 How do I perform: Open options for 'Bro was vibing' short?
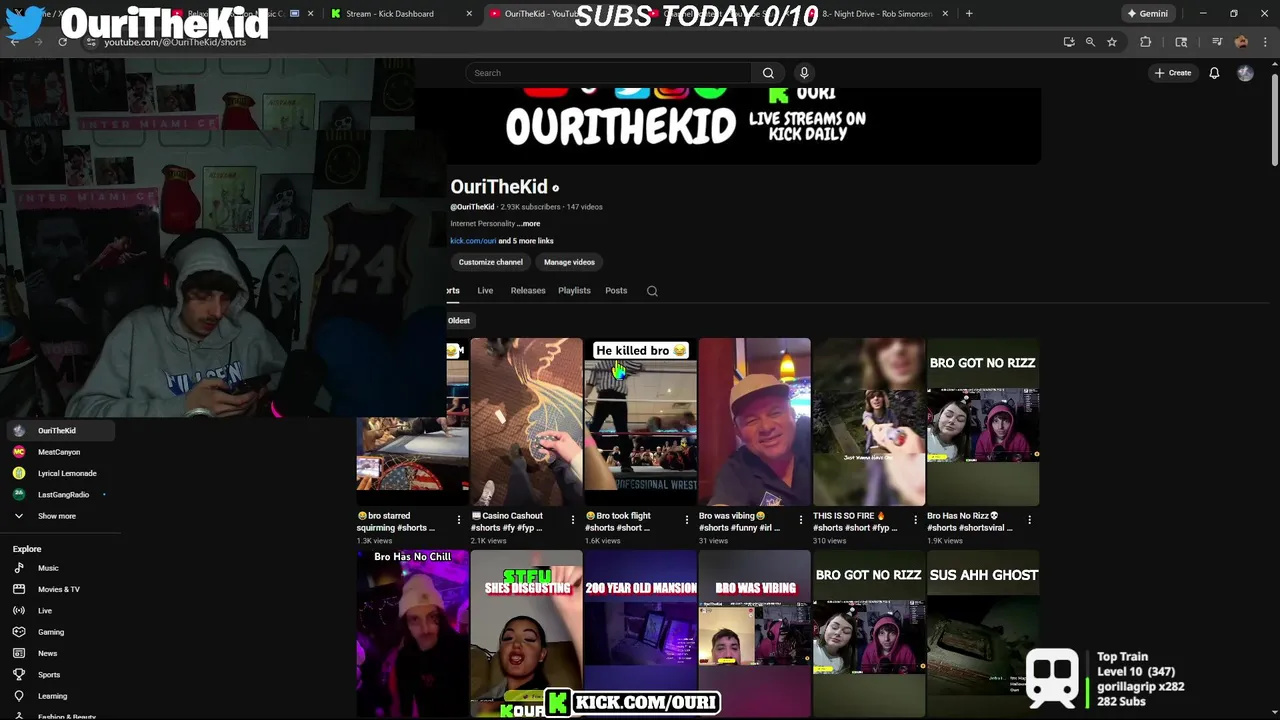801,520
